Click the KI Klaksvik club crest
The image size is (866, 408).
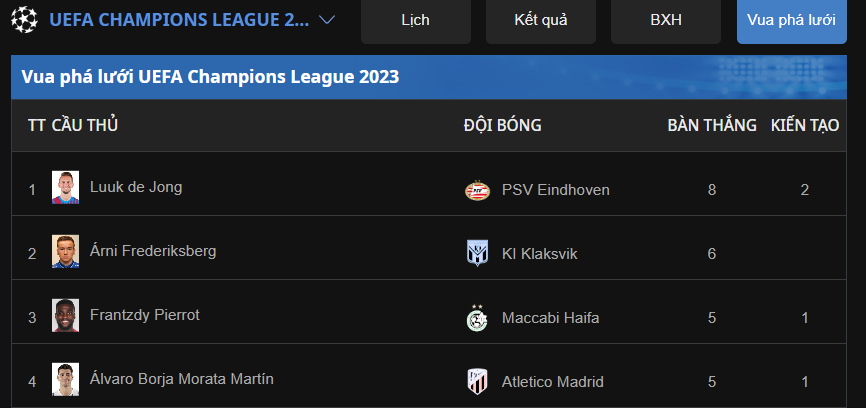(x=478, y=254)
